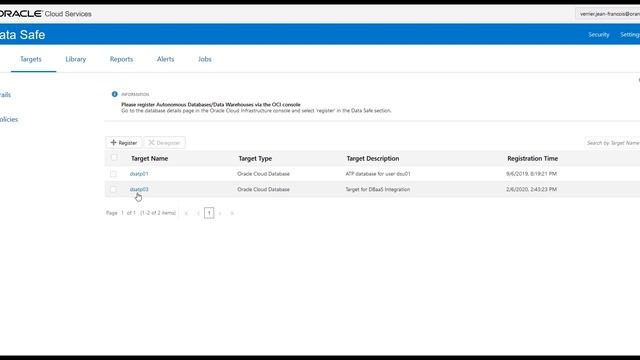Click the Deregister button
The width and height of the screenshot is (640, 360).
coord(164,142)
